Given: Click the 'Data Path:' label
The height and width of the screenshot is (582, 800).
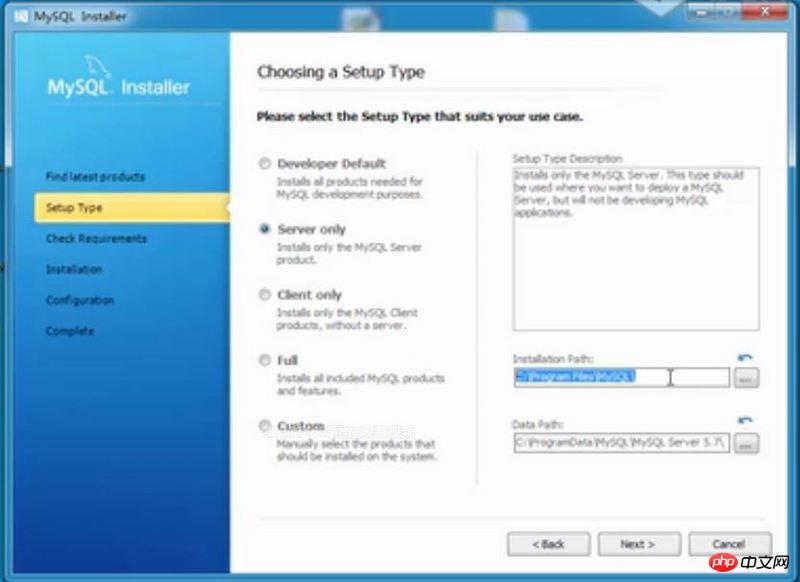Looking at the screenshot, I should 538,424.
